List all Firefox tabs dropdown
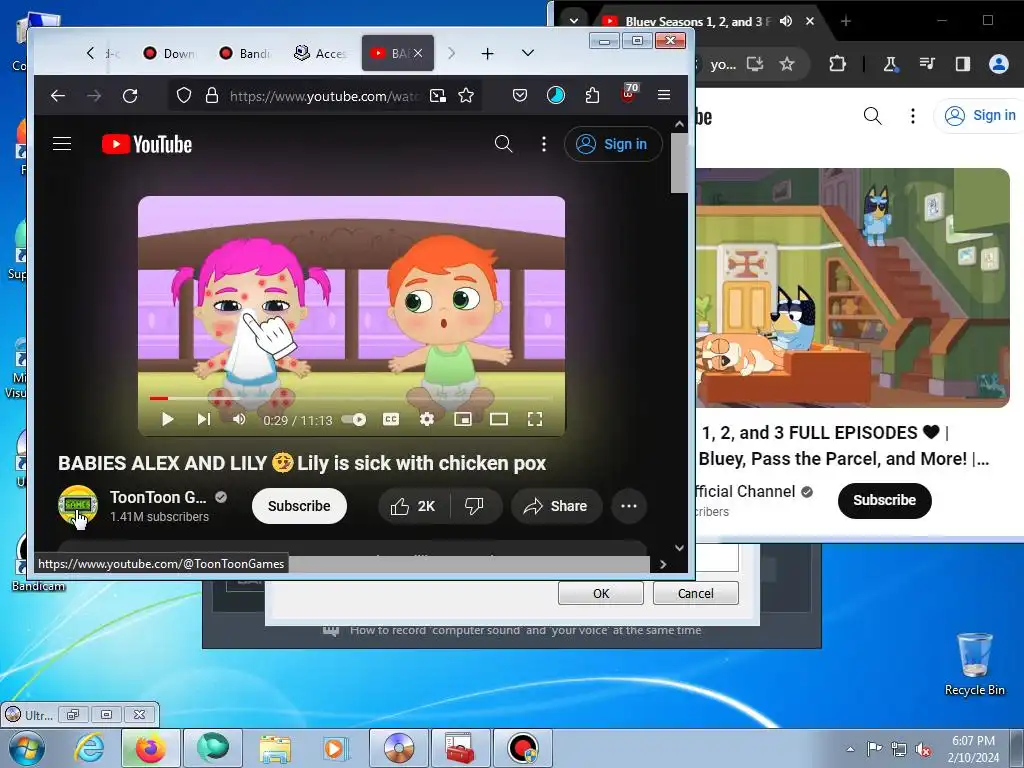Screen dimensions: 1024x768 [528, 53]
